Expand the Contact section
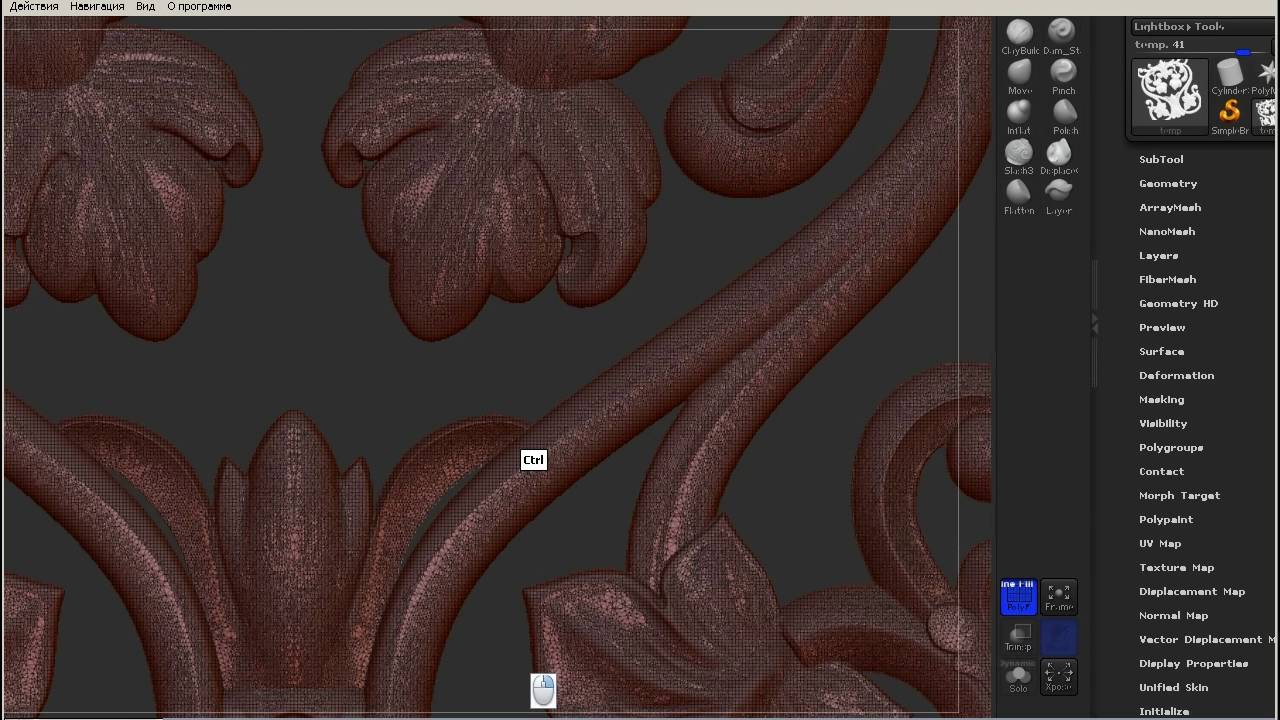 1161,472
